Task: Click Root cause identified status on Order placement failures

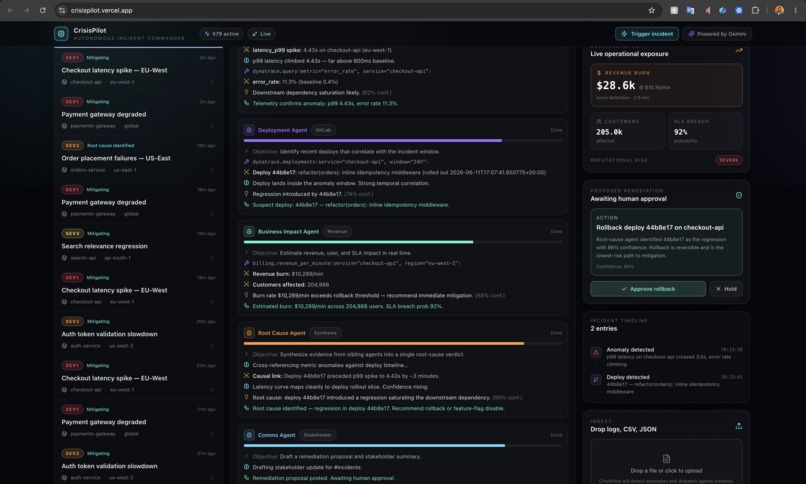Action: pos(111,145)
